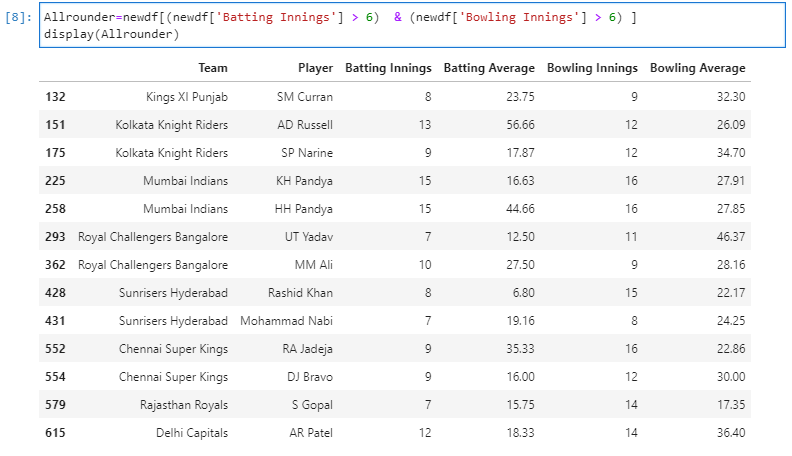
Task: Click batting average 16.00
Action: [x=520, y=377]
